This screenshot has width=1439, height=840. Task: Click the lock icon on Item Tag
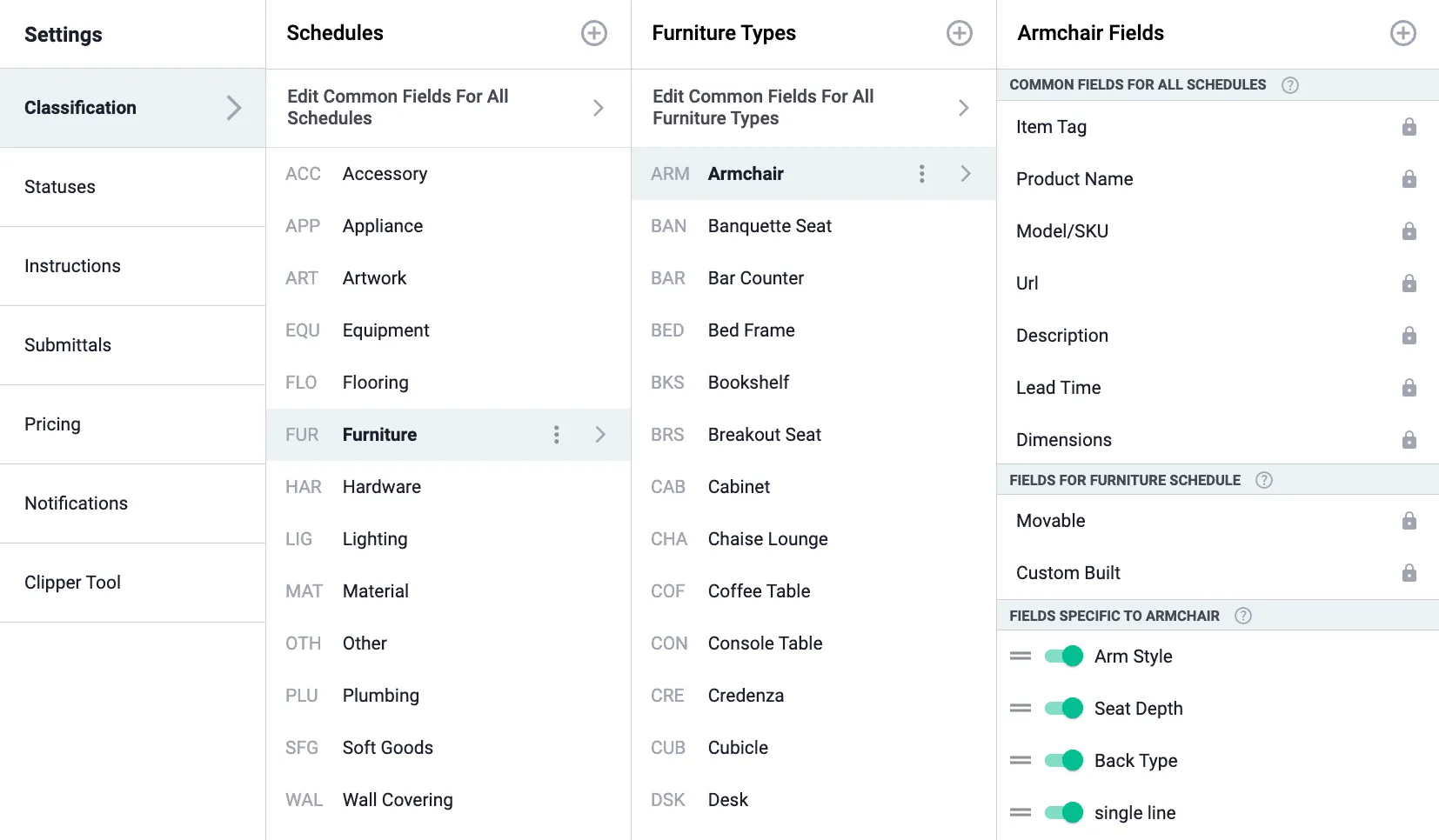coord(1409,127)
